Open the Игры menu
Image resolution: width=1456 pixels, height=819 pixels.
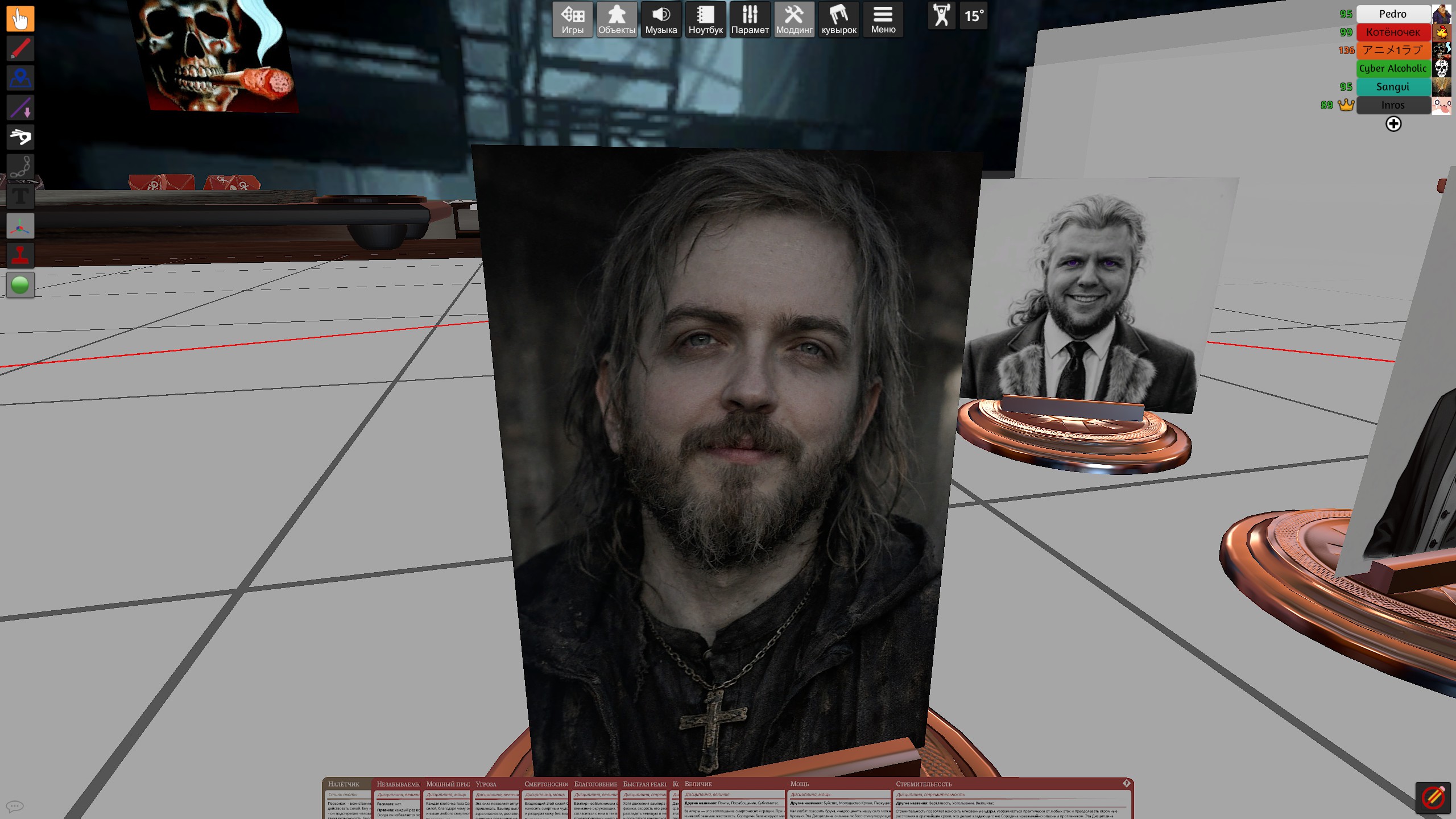[572, 19]
